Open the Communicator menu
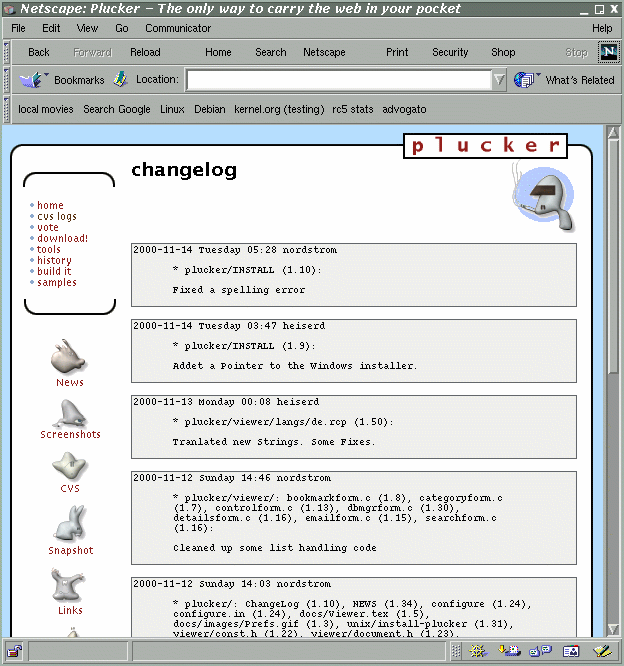Screen dimensions: 624x666 coord(178,28)
